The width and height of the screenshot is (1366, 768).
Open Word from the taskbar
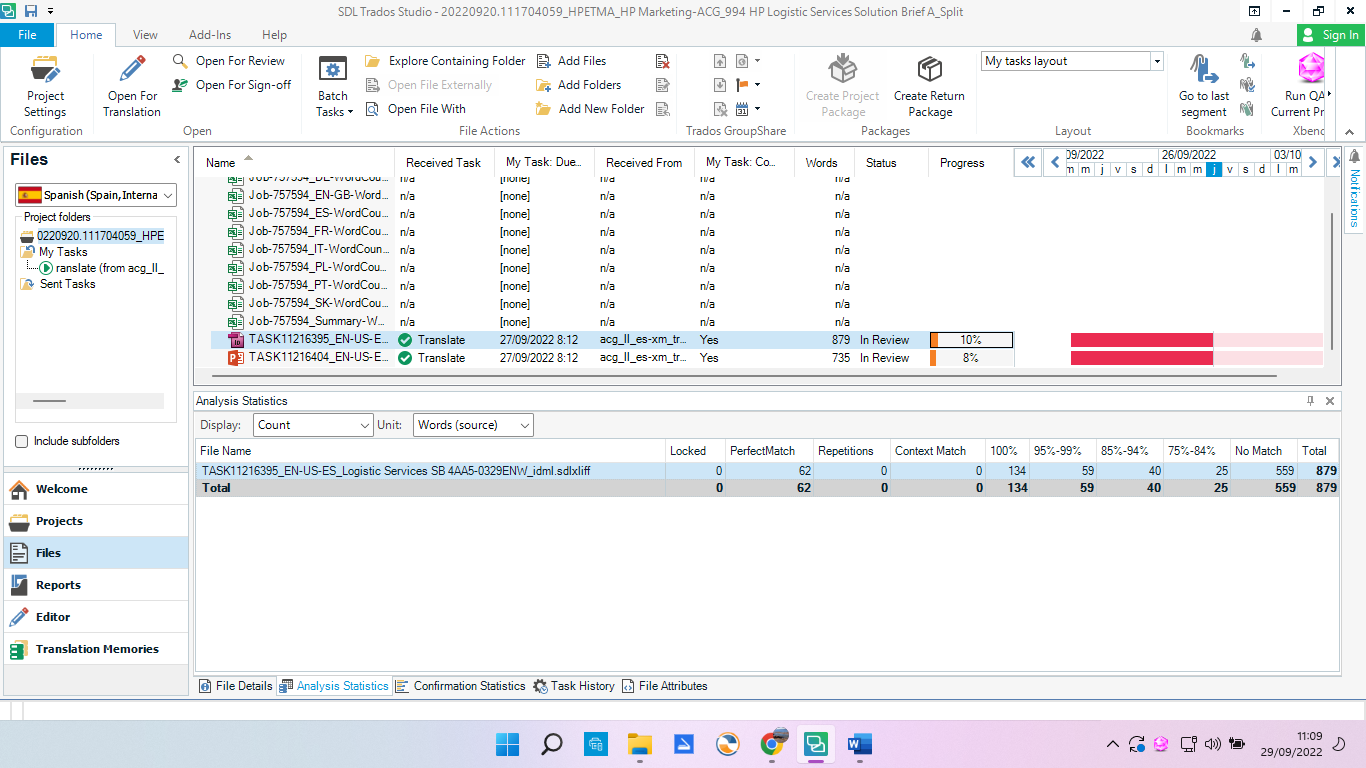click(860, 744)
